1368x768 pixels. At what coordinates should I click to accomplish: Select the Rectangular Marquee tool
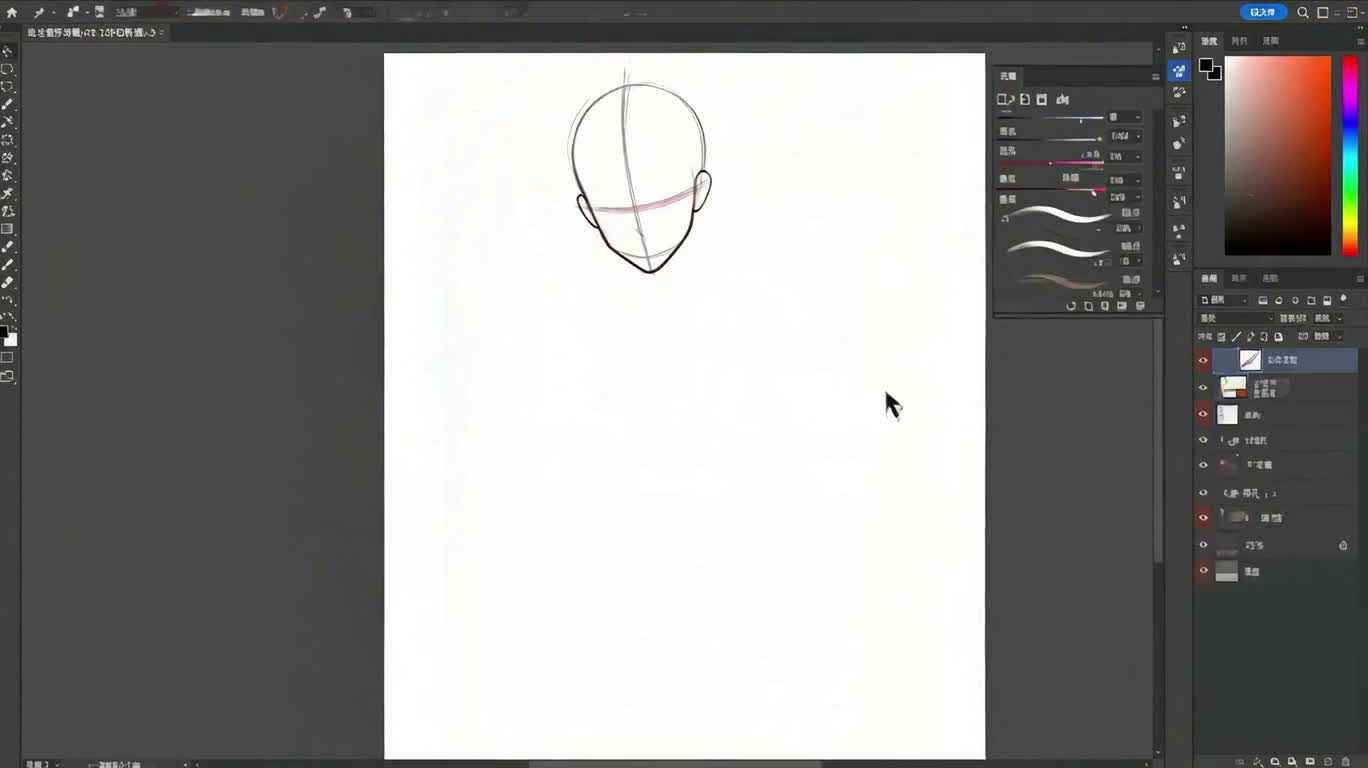coord(7,69)
